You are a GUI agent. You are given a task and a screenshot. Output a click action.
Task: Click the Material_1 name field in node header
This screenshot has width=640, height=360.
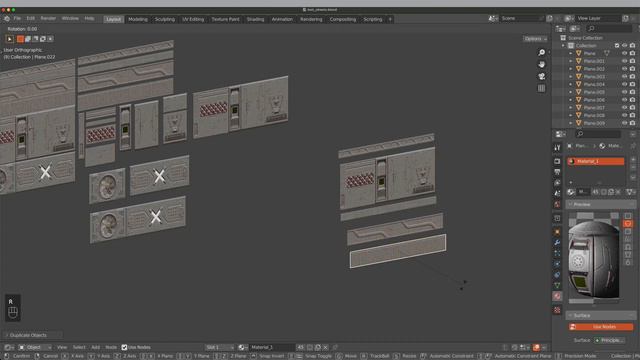pyautogui.click(x=271, y=347)
